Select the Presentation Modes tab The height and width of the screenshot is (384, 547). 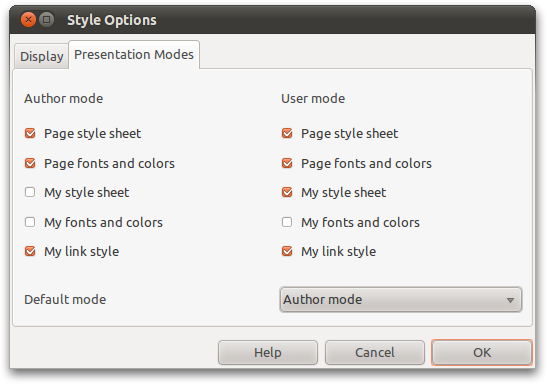click(134, 54)
